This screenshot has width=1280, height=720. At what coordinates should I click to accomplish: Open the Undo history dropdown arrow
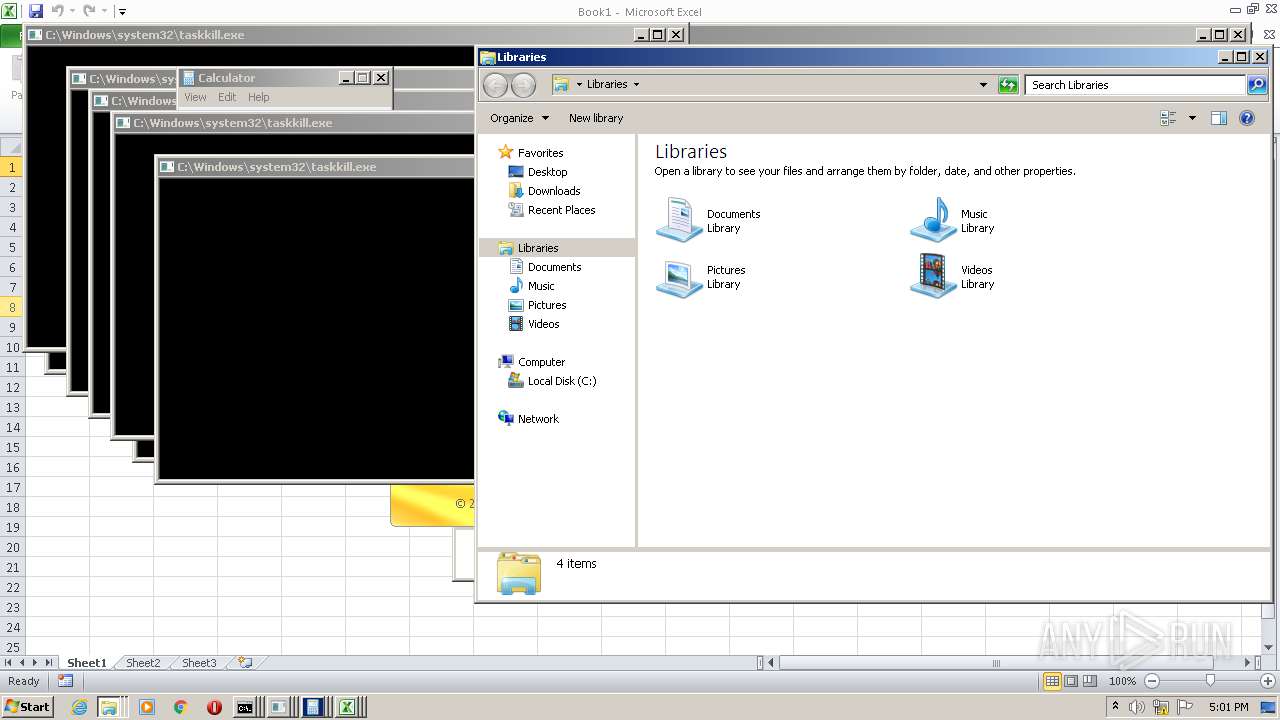(72, 11)
